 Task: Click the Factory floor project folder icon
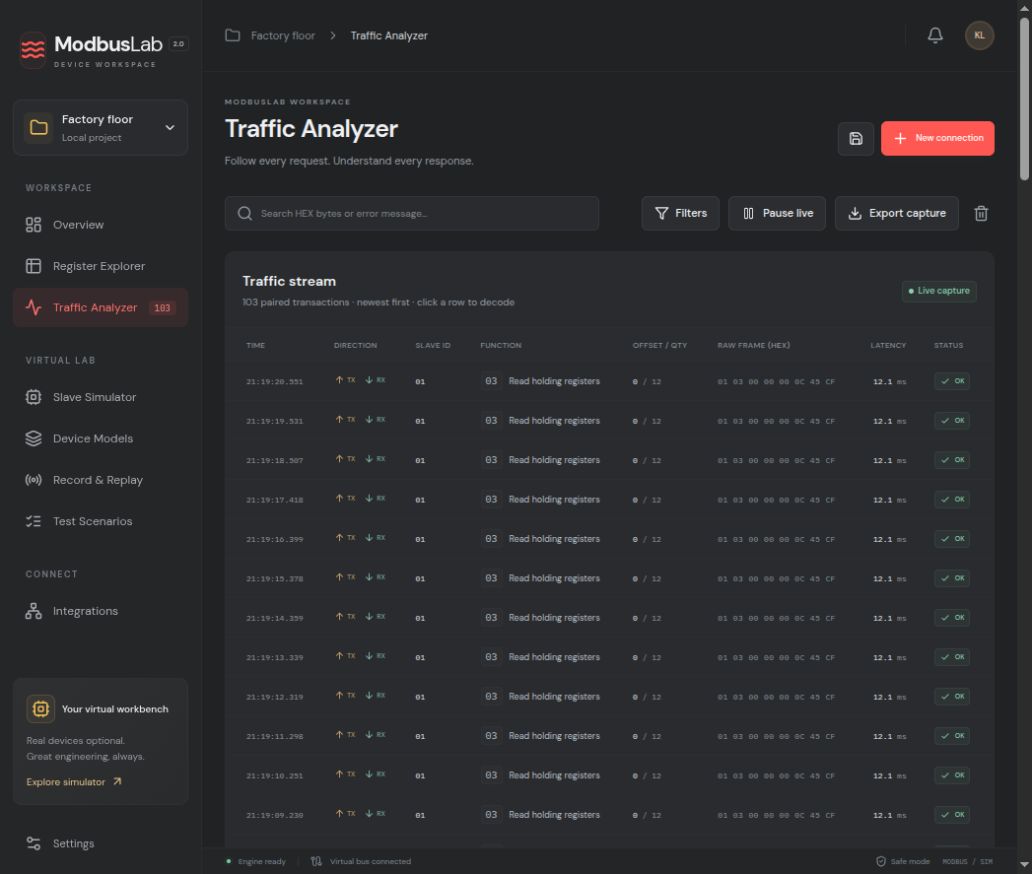click(x=38, y=128)
